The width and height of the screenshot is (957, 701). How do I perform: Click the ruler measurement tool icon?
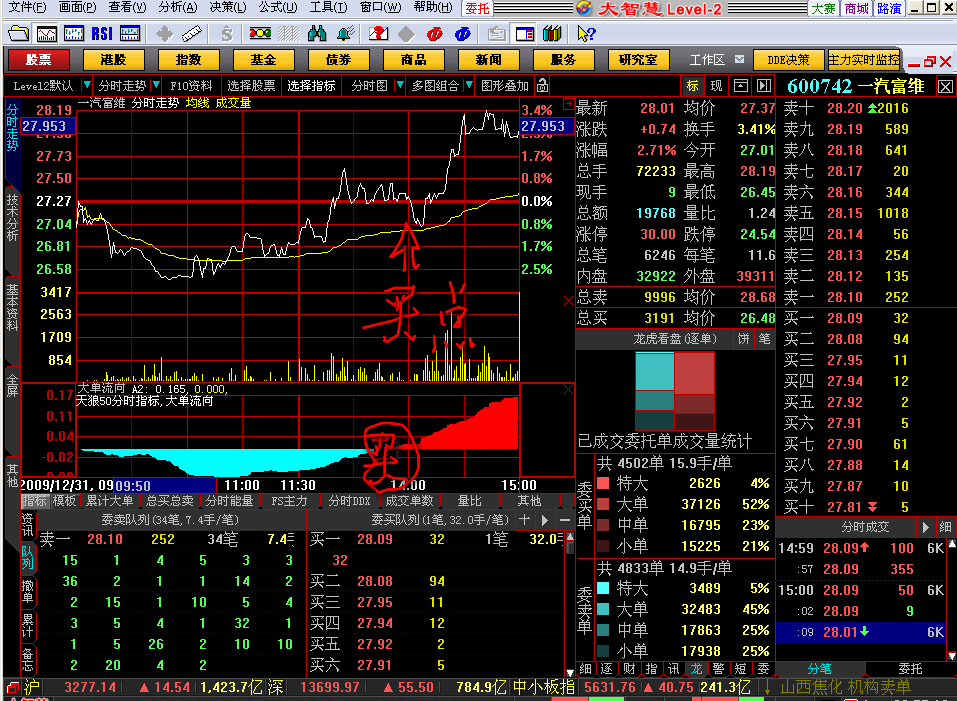(192, 34)
